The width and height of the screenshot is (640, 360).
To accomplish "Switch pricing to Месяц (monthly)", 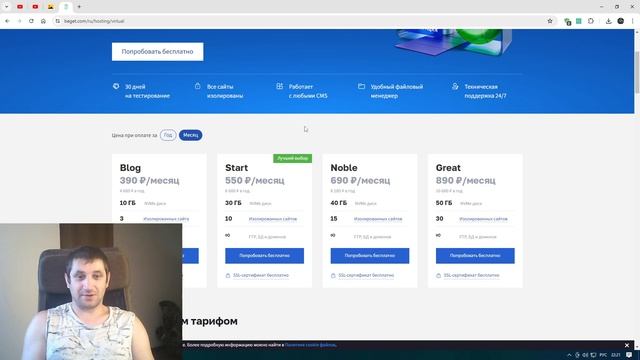I will pos(191,135).
